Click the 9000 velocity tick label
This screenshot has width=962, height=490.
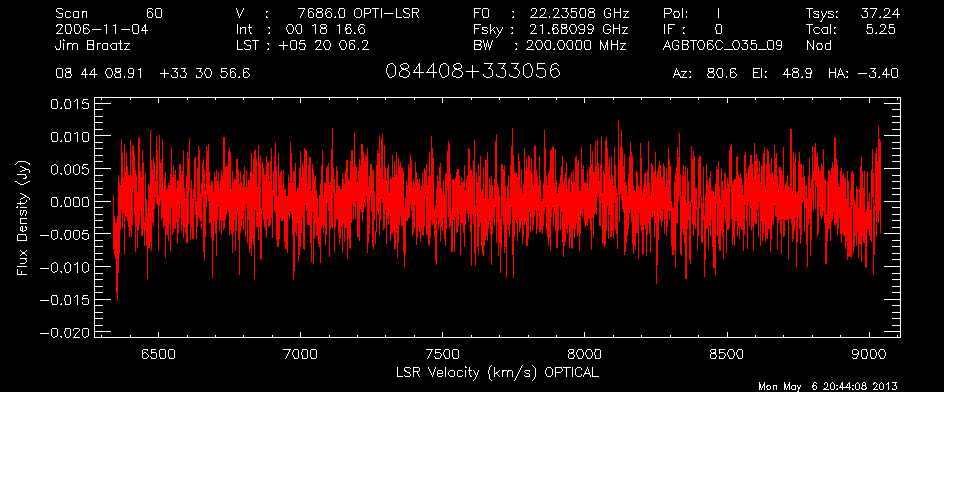coord(869,354)
